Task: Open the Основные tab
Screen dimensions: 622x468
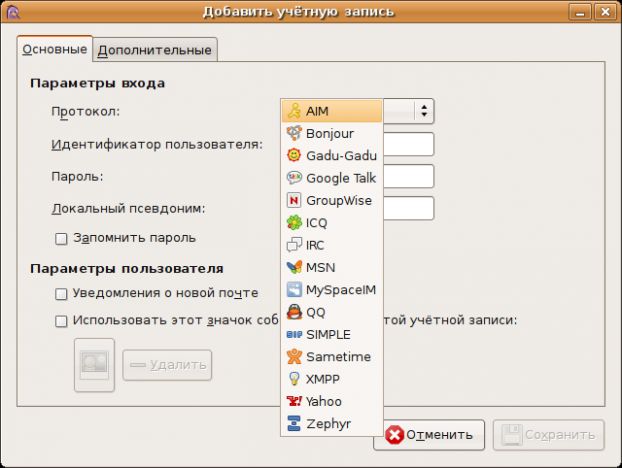Action: (55, 49)
